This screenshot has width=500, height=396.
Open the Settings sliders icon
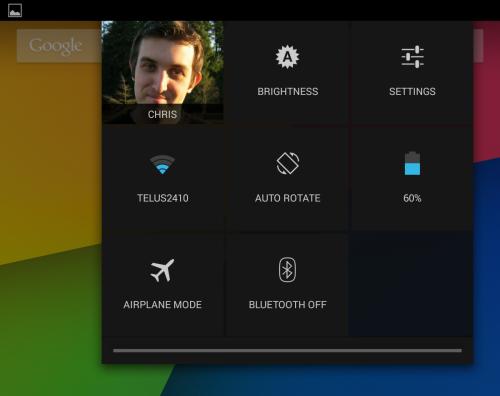[412, 57]
